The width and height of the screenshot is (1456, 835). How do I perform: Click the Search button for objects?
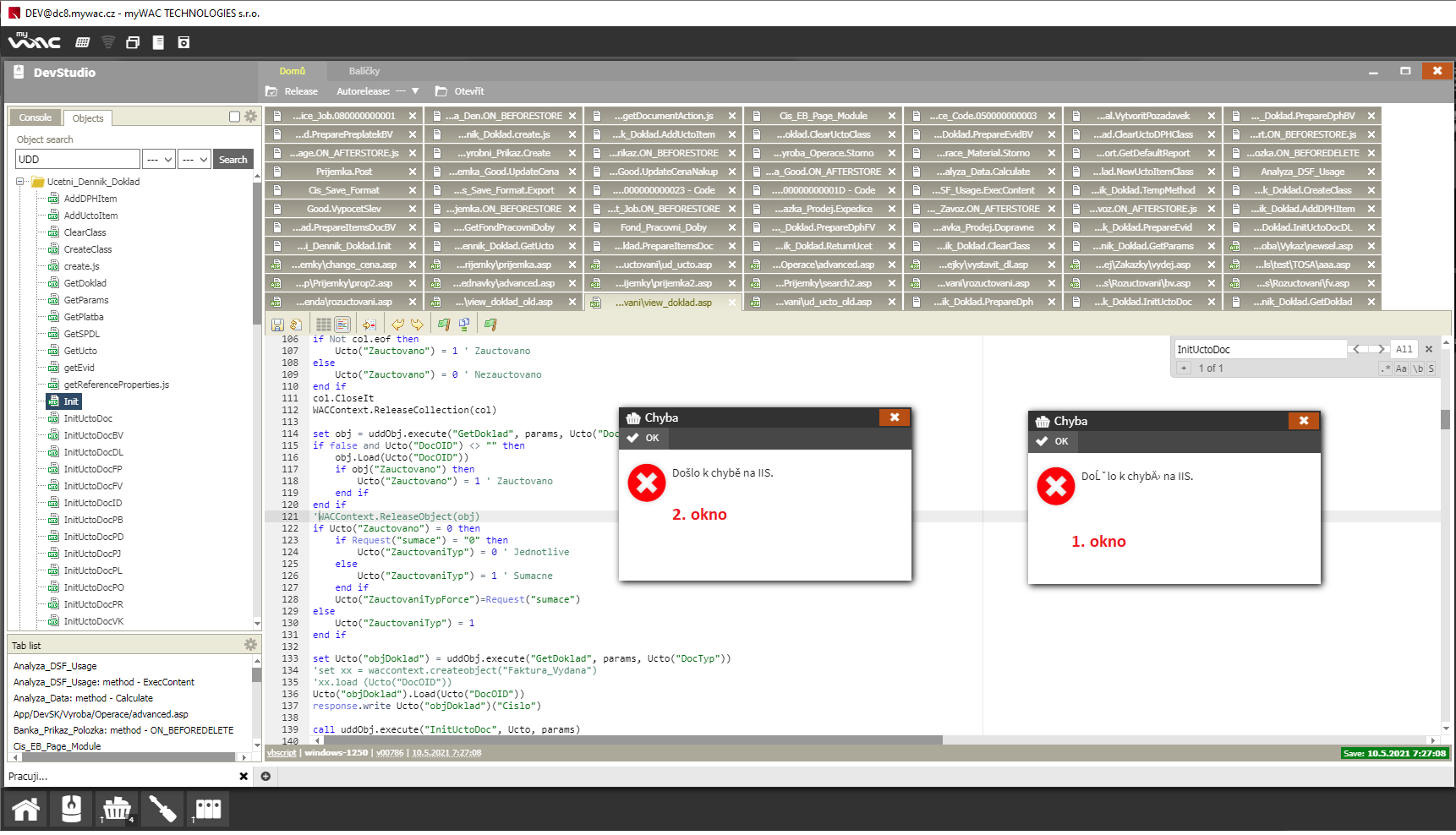click(x=233, y=160)
